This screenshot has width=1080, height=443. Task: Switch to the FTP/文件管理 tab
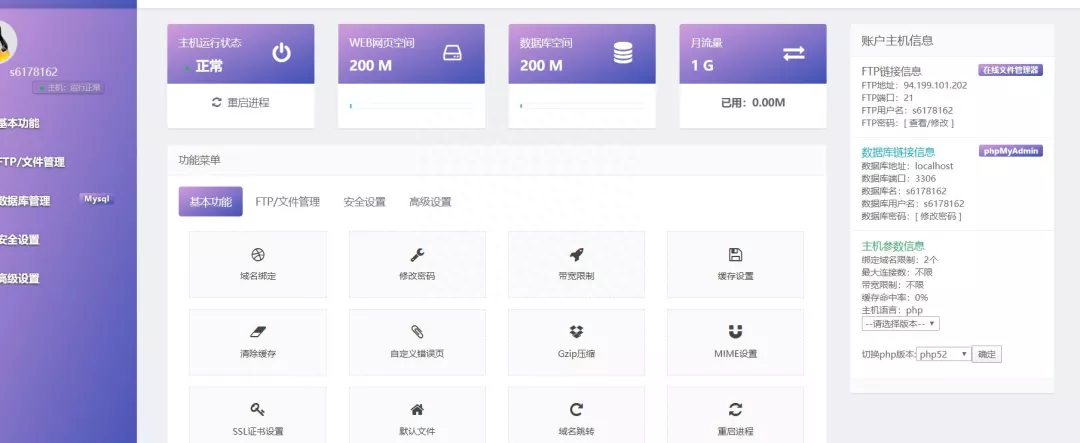(287, 202)
